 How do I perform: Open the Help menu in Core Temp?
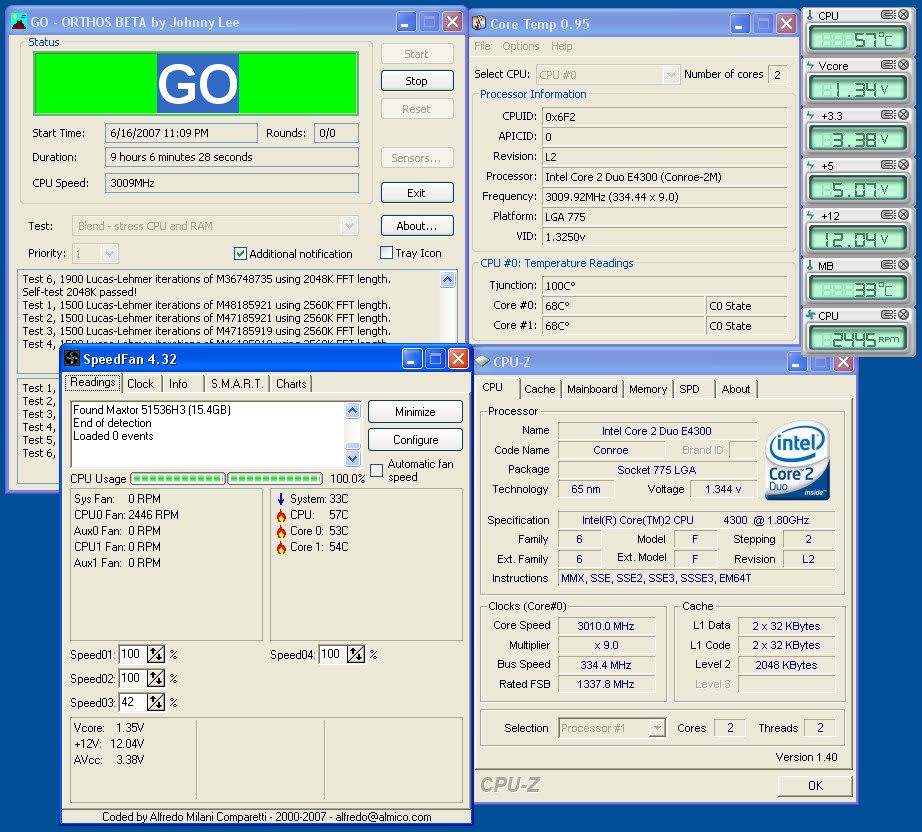click(562, 46)
